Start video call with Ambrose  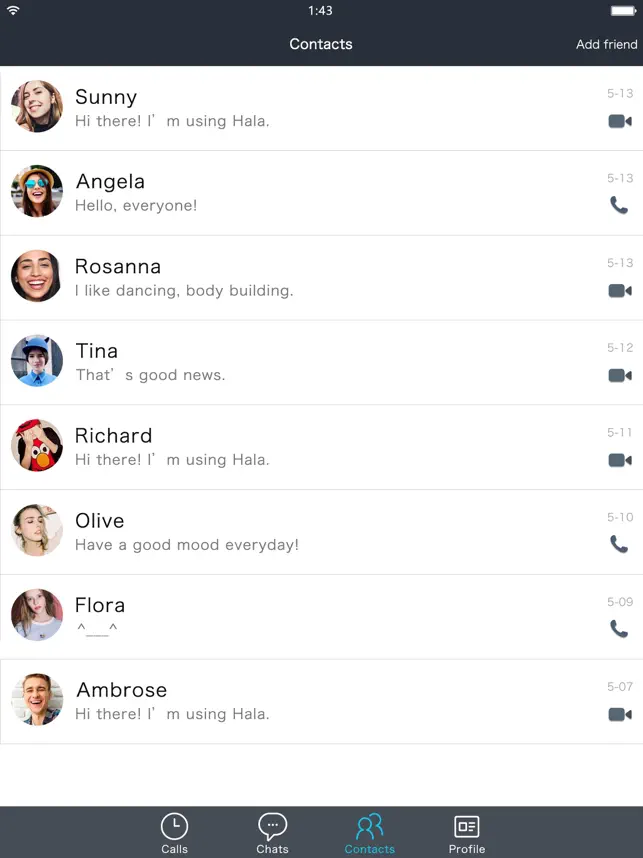click(619, 714)
